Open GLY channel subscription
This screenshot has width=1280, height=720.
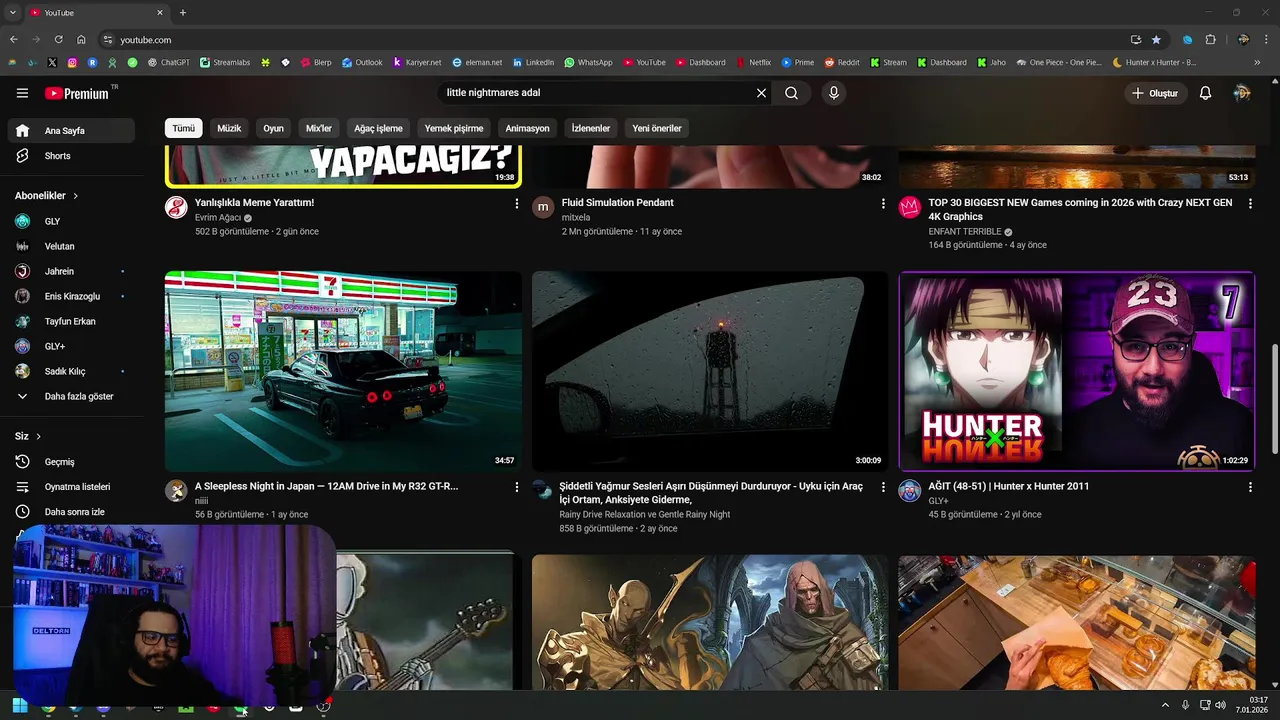(x=71, y=221)
